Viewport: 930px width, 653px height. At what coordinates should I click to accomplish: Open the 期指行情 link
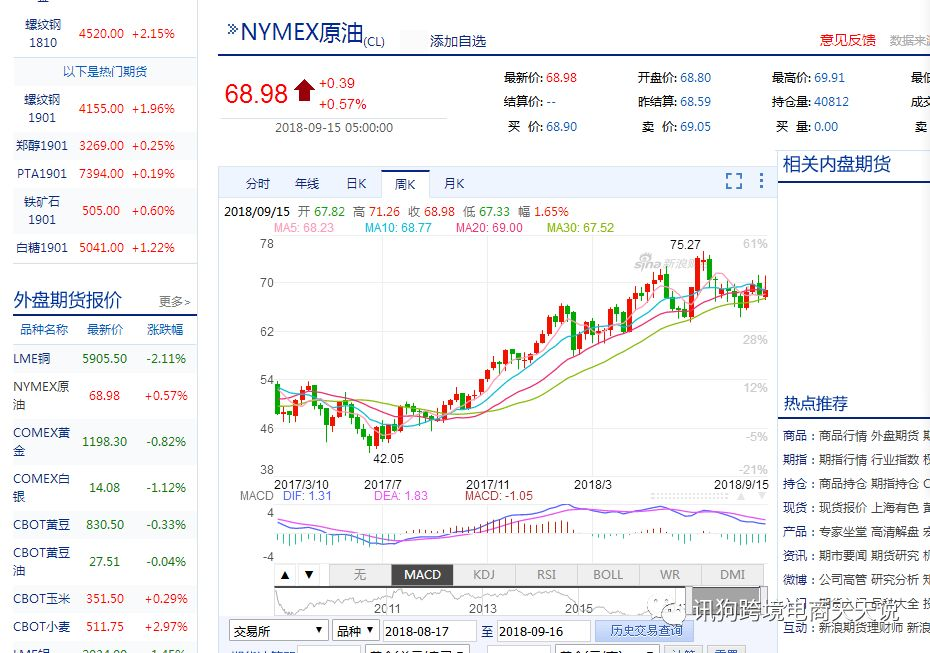pos(843,460)
